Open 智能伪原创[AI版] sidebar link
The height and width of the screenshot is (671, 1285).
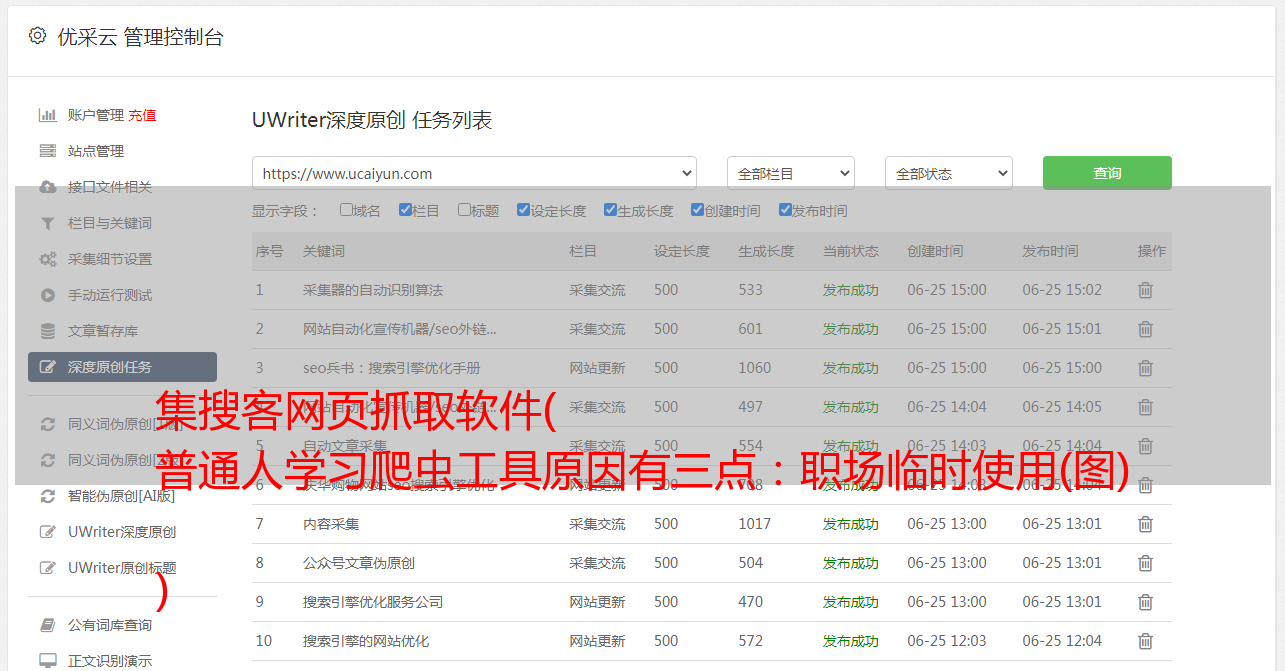pyautogui.click(x=121, y=496)
